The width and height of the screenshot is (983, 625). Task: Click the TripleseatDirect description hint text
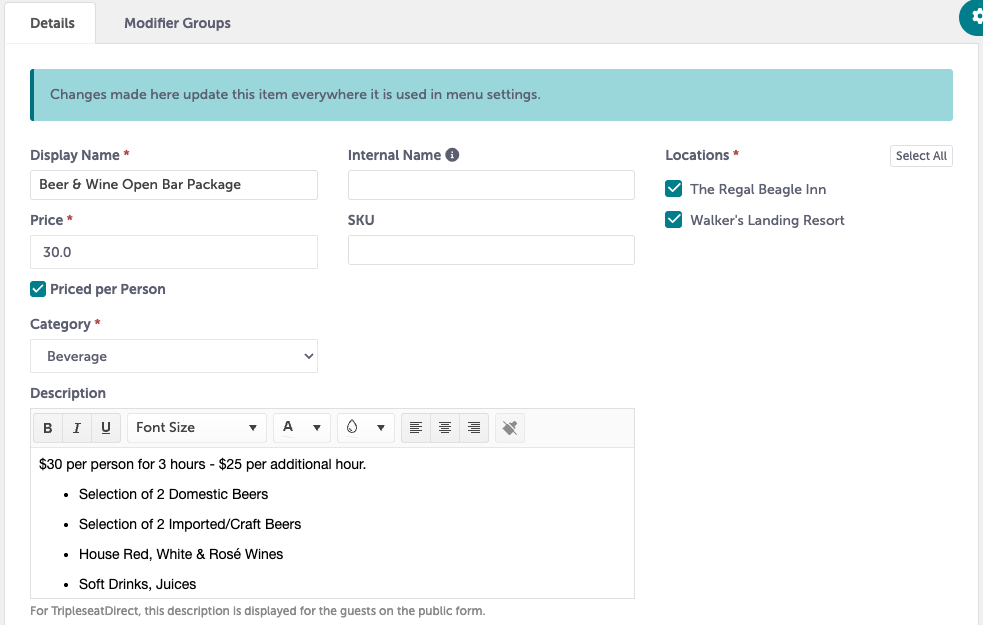click(x=258, y=611)
